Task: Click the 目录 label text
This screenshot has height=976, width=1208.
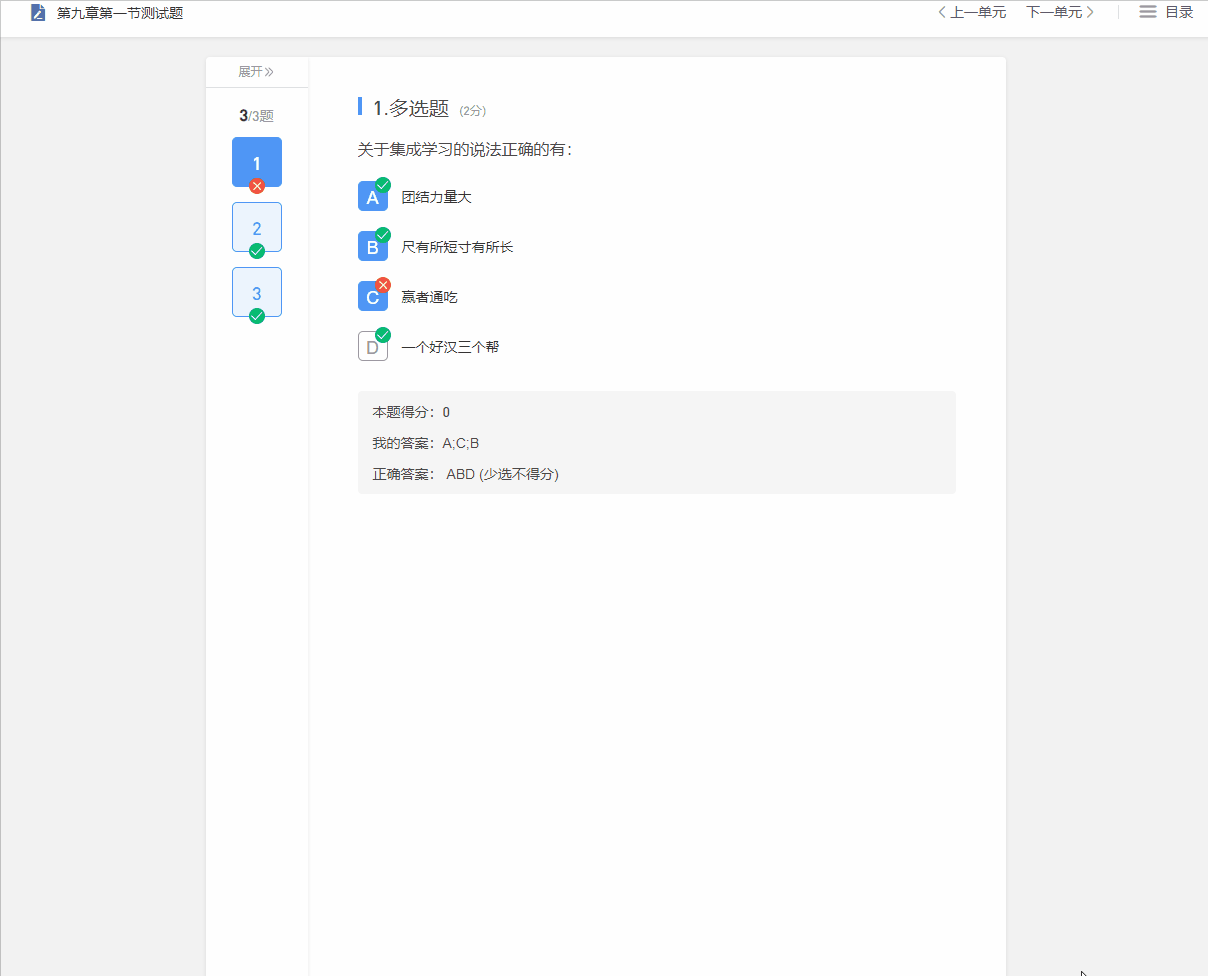Action: (1179, 12)
